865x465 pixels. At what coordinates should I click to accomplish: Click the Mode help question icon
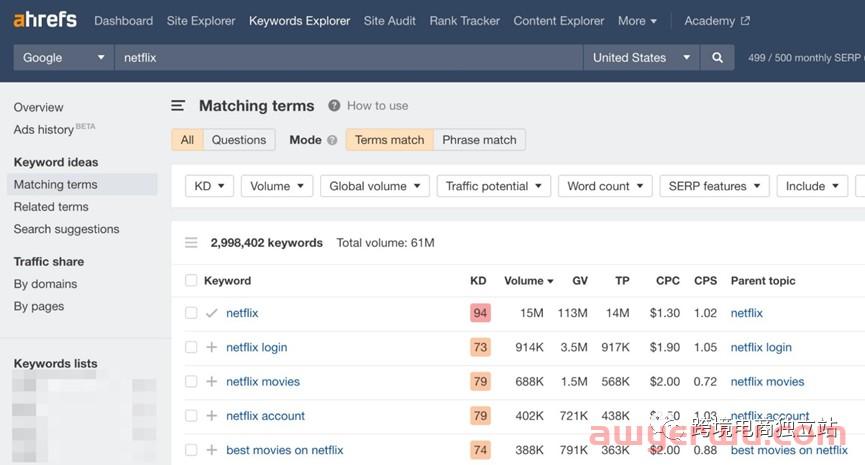332,140
